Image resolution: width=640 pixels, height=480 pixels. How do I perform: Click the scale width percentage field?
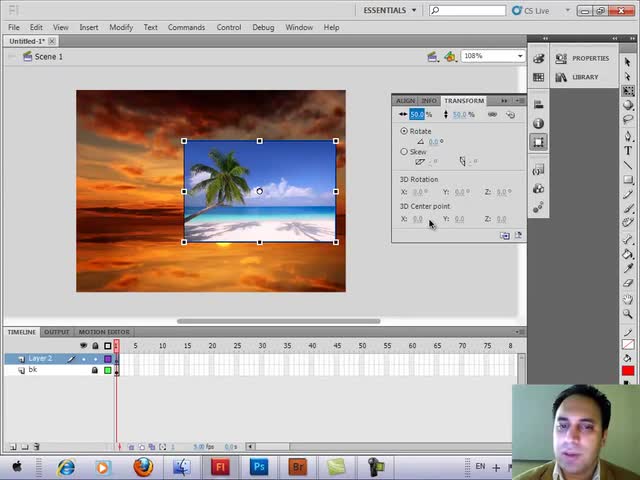pyautogui.click(x=417, y=115)
